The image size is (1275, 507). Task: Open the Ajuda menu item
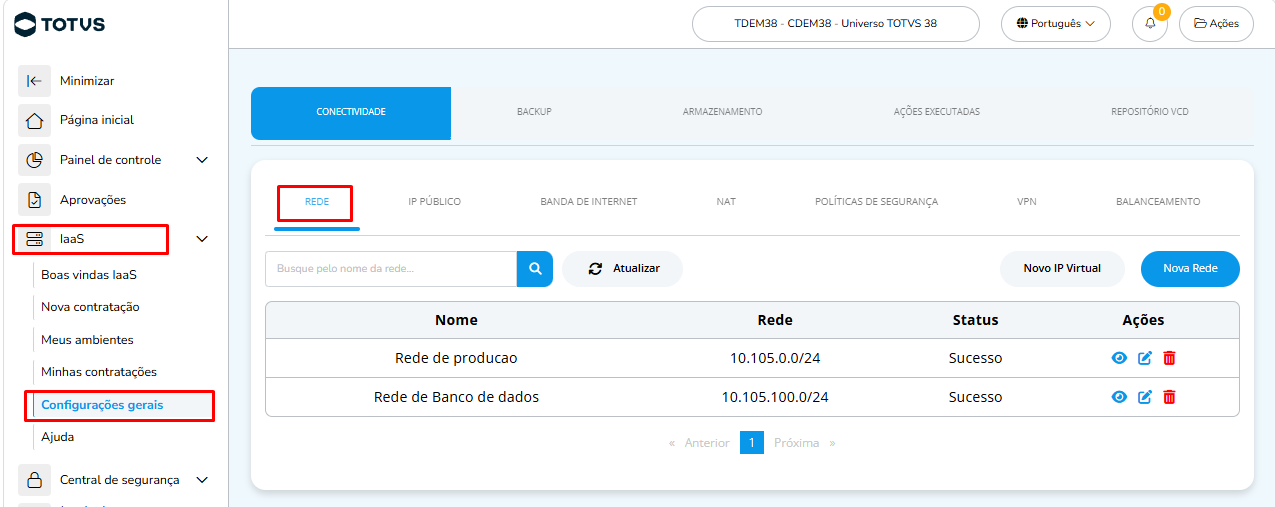pyautogui.click(x=57, y=437)
